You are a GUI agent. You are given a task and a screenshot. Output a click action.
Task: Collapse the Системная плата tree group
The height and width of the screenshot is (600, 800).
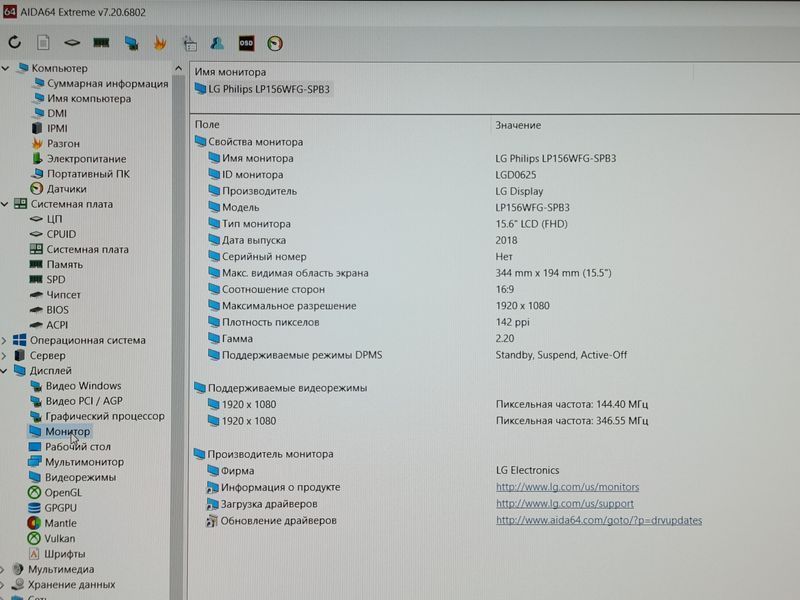(5, 204)
